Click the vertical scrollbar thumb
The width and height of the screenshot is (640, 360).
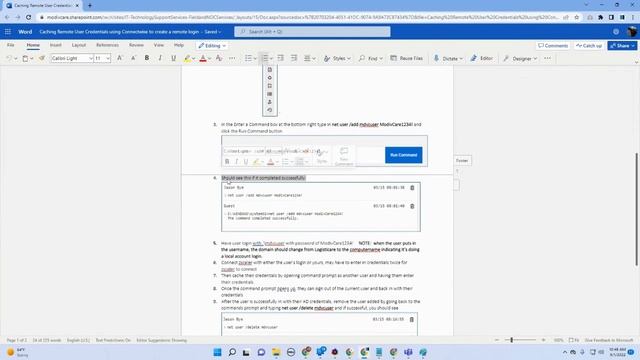(x=636, y=209)
